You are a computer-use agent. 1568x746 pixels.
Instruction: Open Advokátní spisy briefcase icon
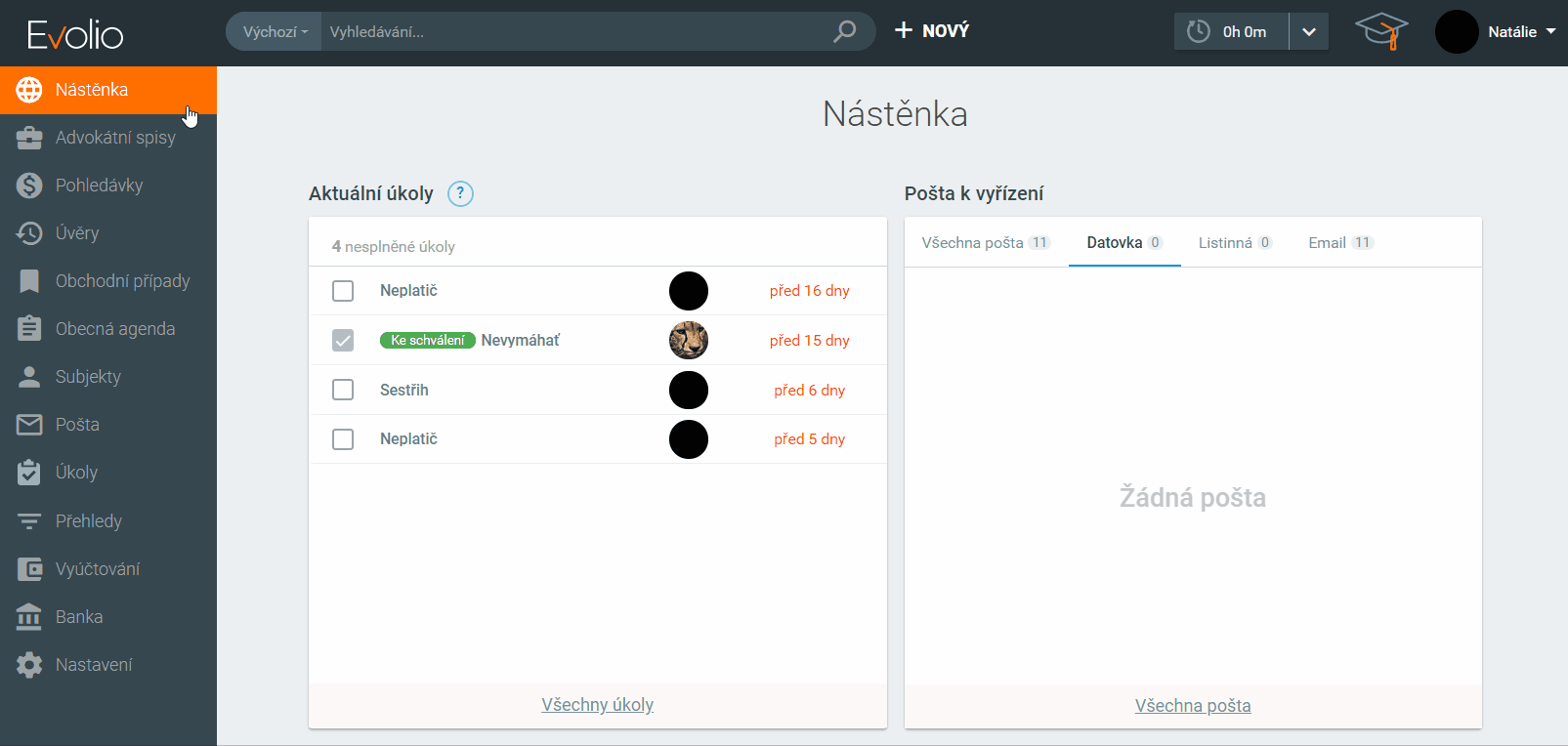click(x=29, y=138)
